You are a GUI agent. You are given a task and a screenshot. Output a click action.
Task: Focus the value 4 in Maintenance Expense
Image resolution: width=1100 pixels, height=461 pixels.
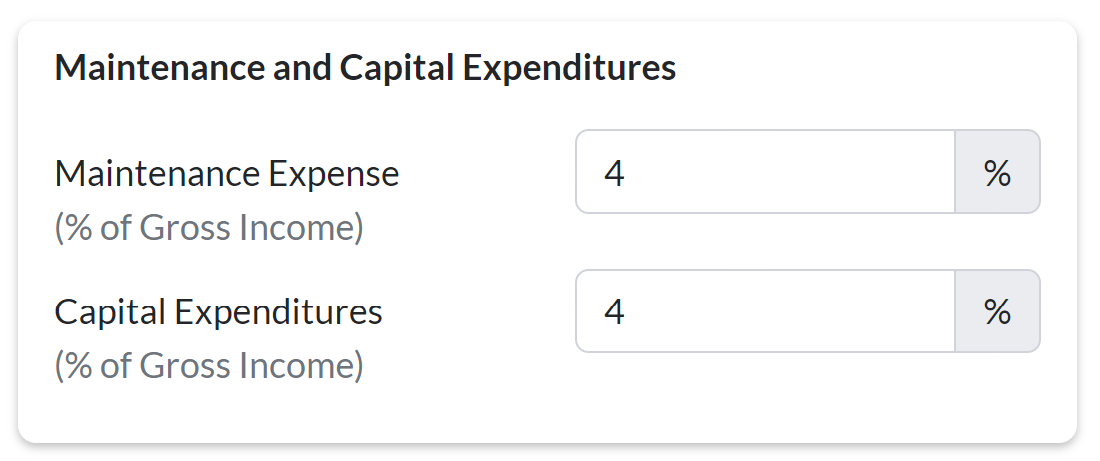tap(615, 173)
